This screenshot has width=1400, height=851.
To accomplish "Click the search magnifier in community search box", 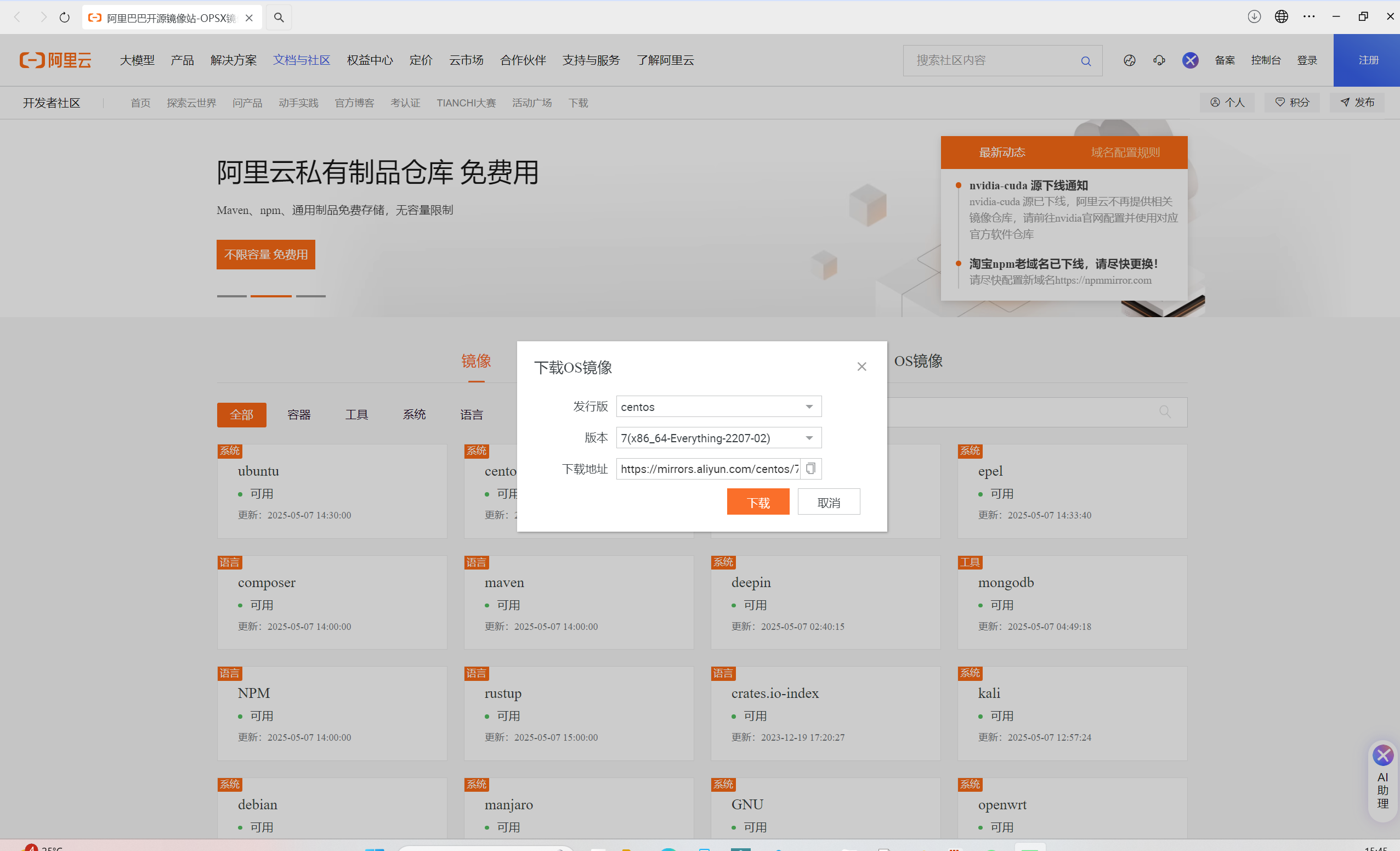I will (x=1085, y=61).
